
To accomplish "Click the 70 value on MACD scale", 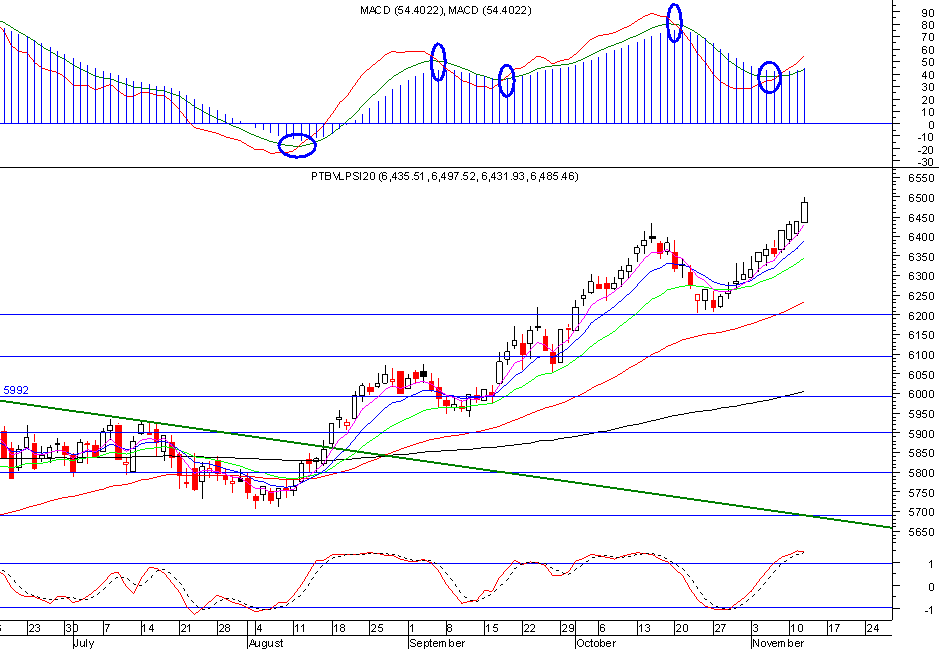I will [x=928, y=38].
